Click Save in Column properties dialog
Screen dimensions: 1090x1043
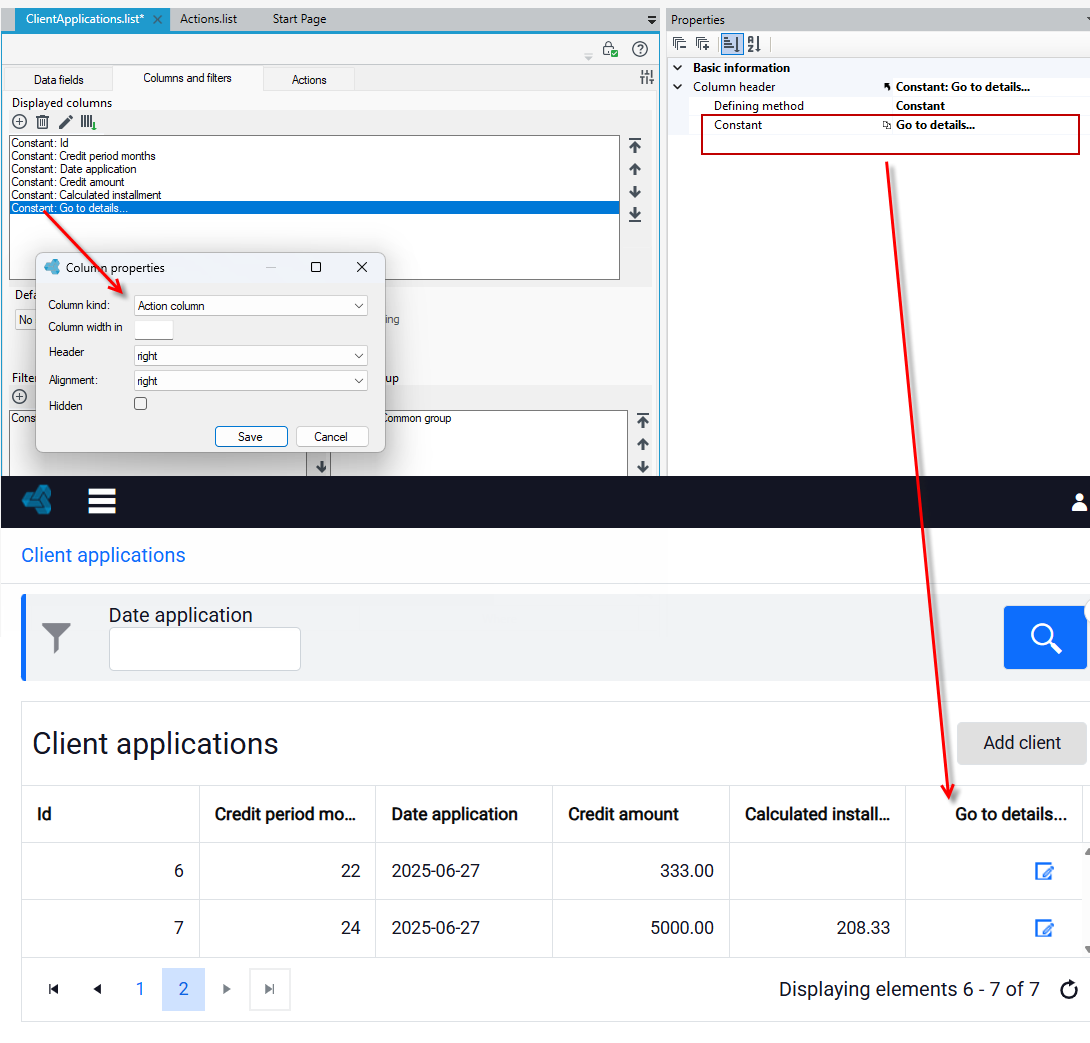(251, 437)
